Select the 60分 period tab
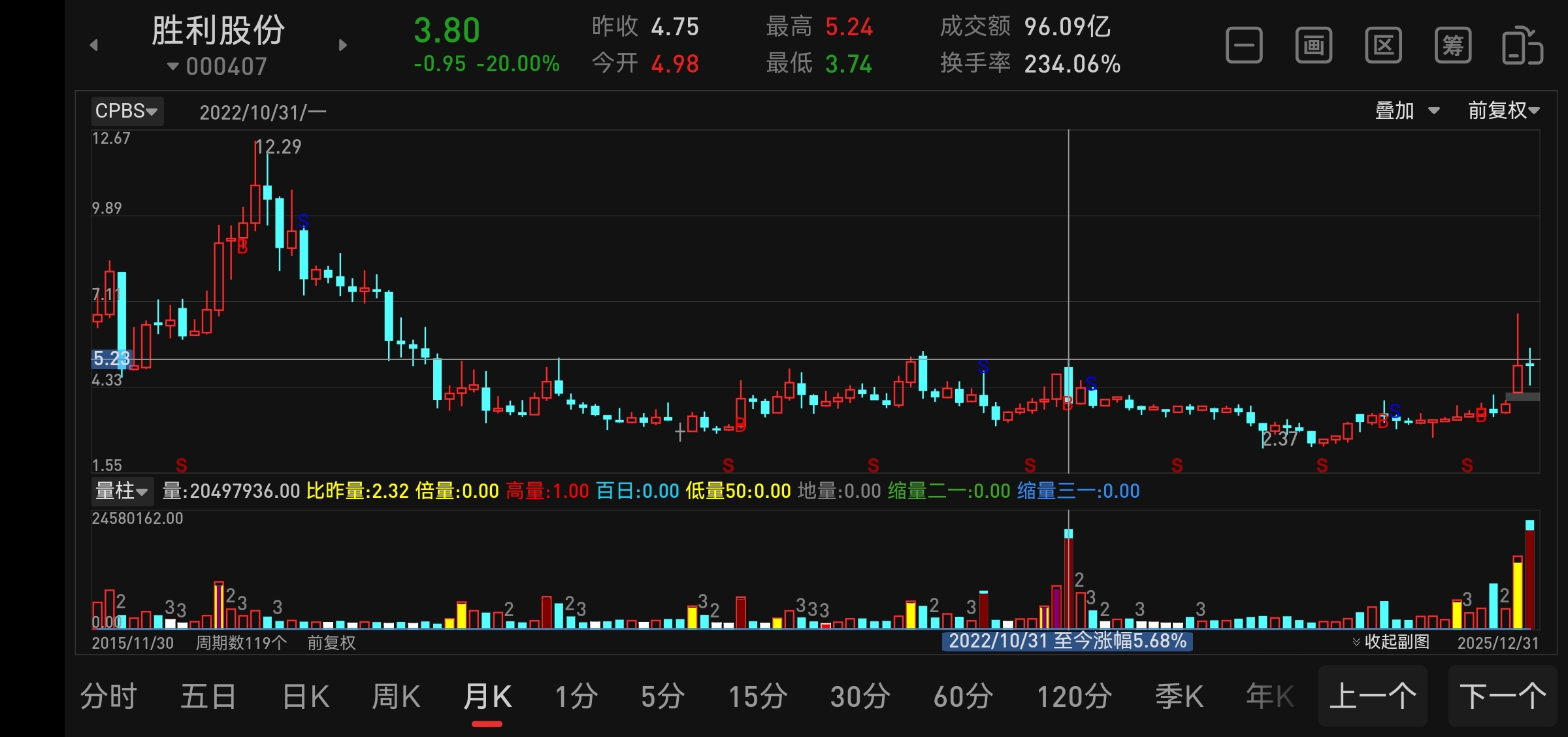This screenshot has height=737, width=1568. (963, 696)
